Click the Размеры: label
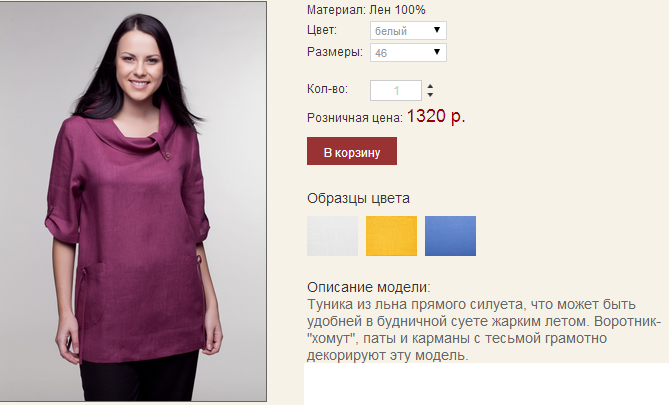Viewport: 669px width, 405px height. pyautogui.click(x=335, y=52)
